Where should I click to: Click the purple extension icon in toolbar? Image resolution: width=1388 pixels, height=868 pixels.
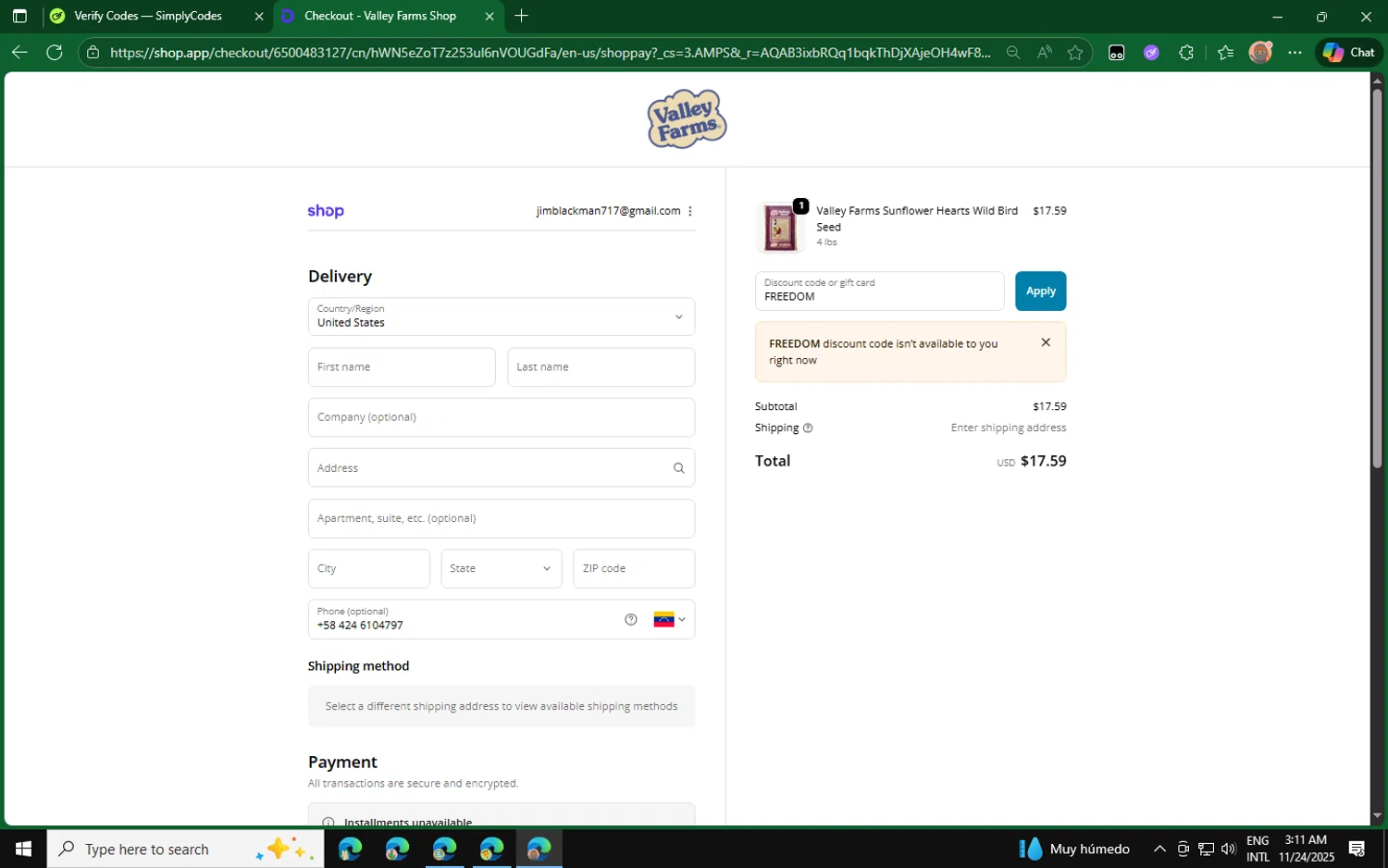pos(1151,53)
